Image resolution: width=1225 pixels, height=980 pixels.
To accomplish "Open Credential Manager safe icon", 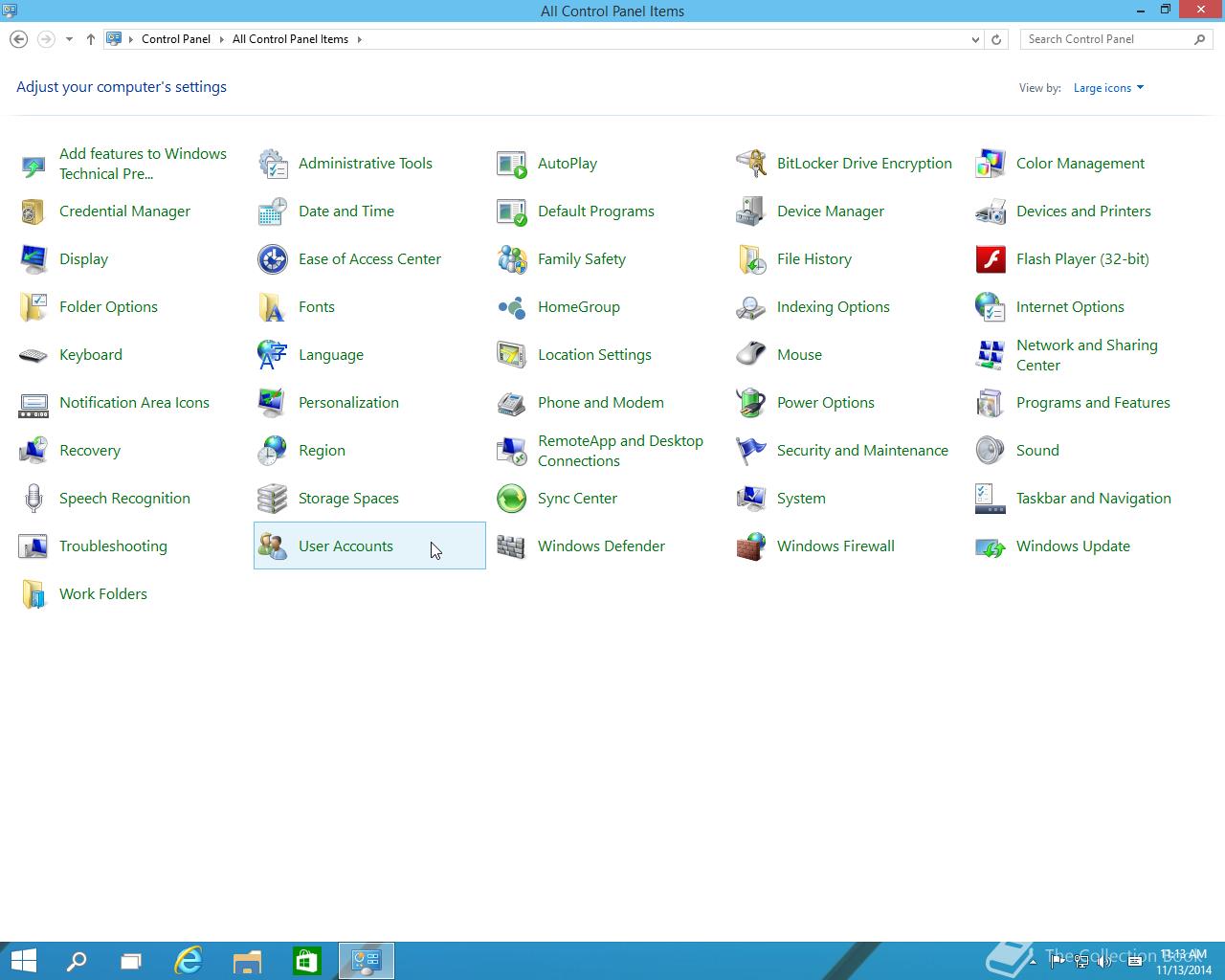I will point(33,212).
